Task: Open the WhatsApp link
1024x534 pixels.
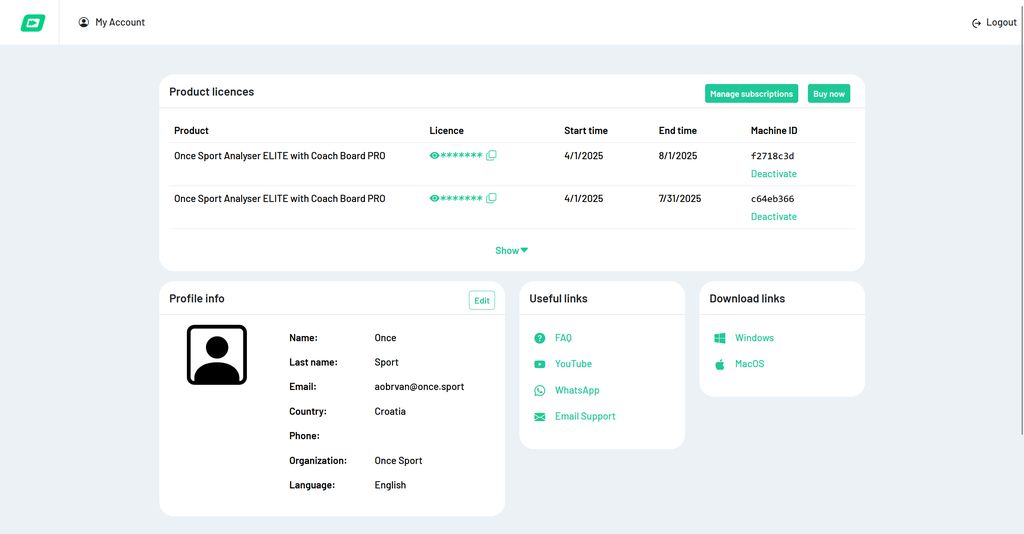Action: point(577,390)
